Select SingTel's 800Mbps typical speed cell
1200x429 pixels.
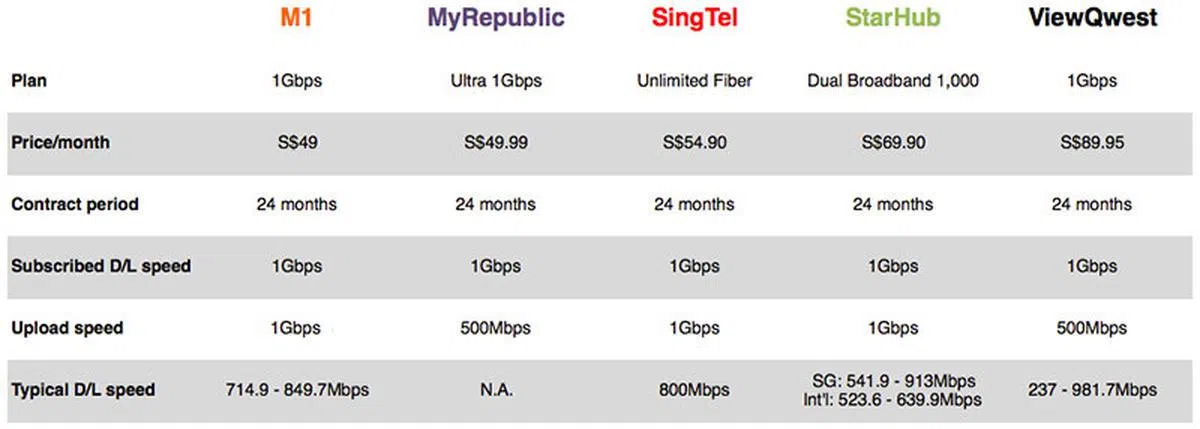click(x=694, y=389)
